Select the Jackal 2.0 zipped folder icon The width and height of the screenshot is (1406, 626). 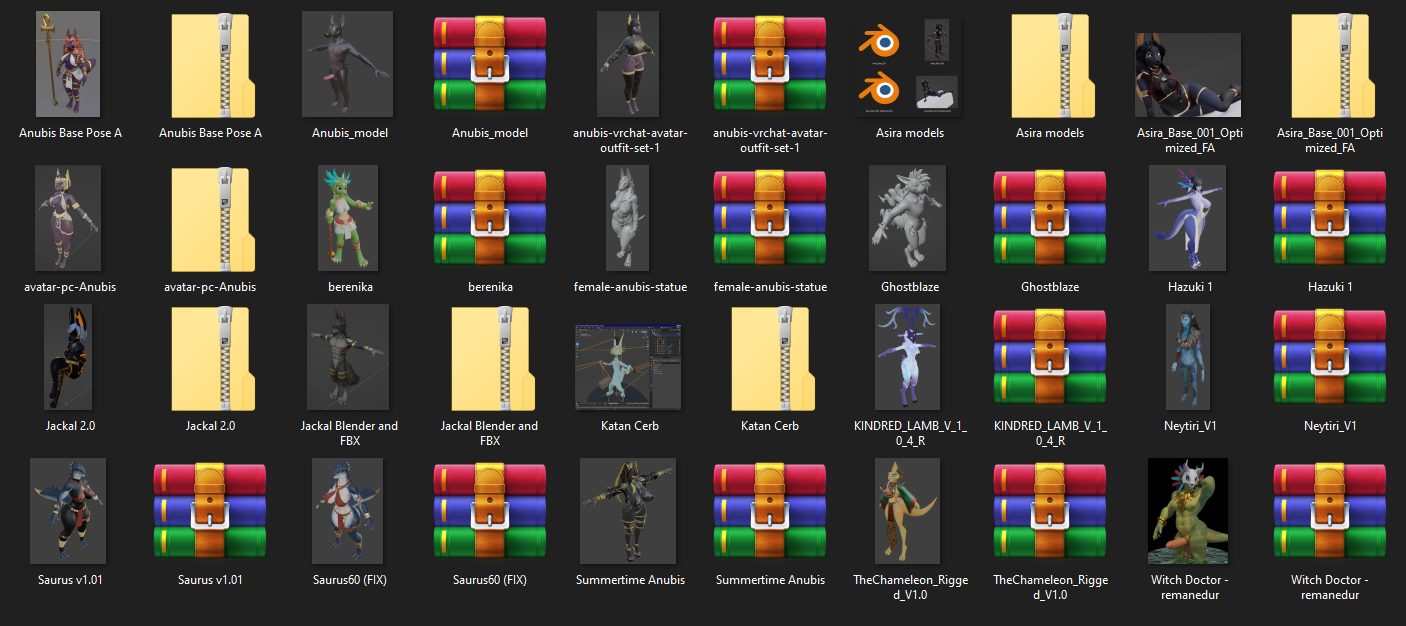[210, 358]
